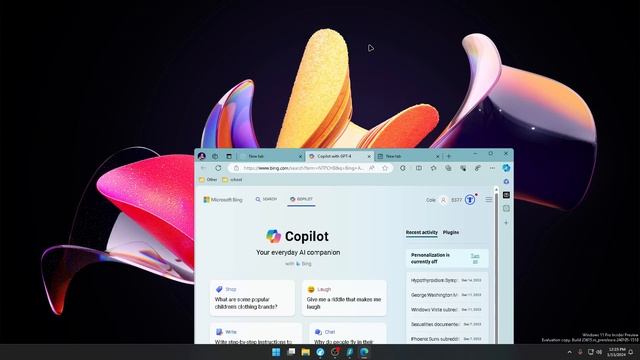The image size is (640, 360).
Task: Open Browser essentials icon in toolbar
Action: [463, 168]
